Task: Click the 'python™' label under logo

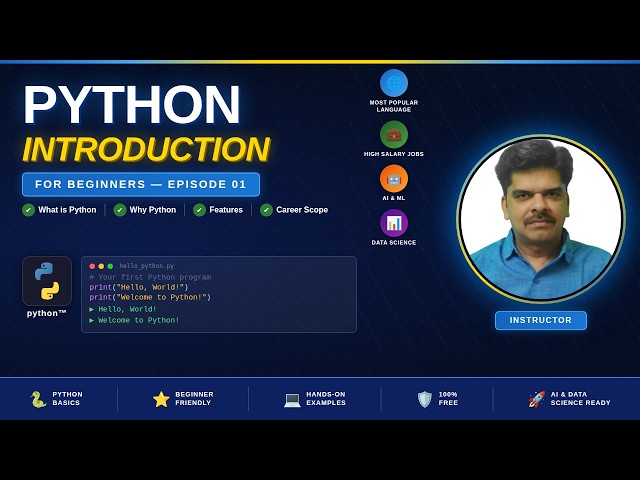Action: click(47, 313)
